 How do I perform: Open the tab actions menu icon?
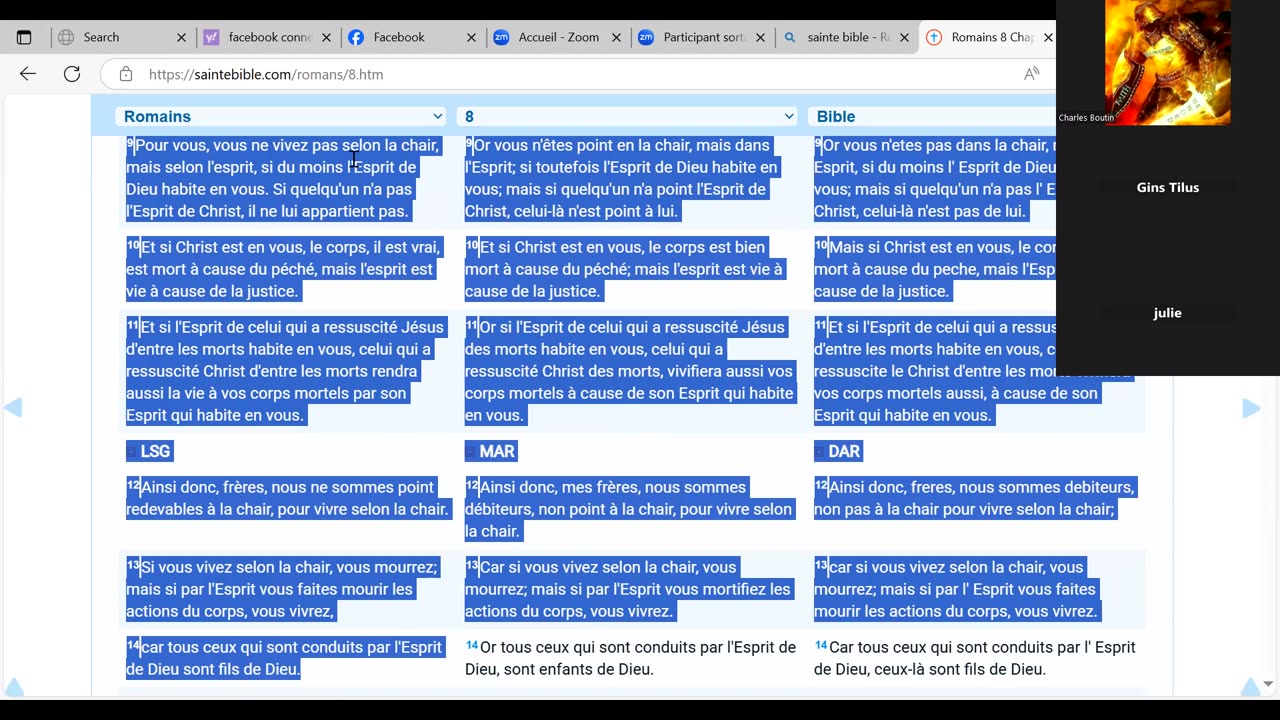[x=24, y=37]
